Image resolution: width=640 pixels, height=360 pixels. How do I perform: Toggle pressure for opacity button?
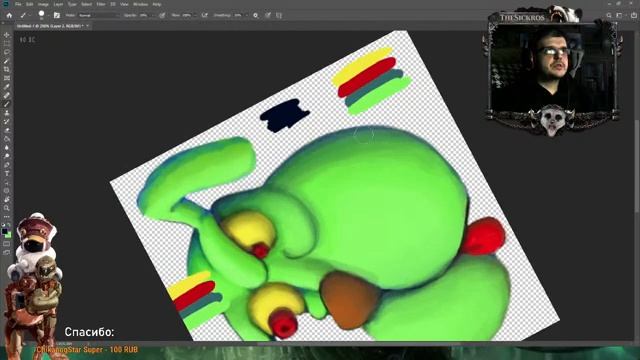(x=162, y=15)
